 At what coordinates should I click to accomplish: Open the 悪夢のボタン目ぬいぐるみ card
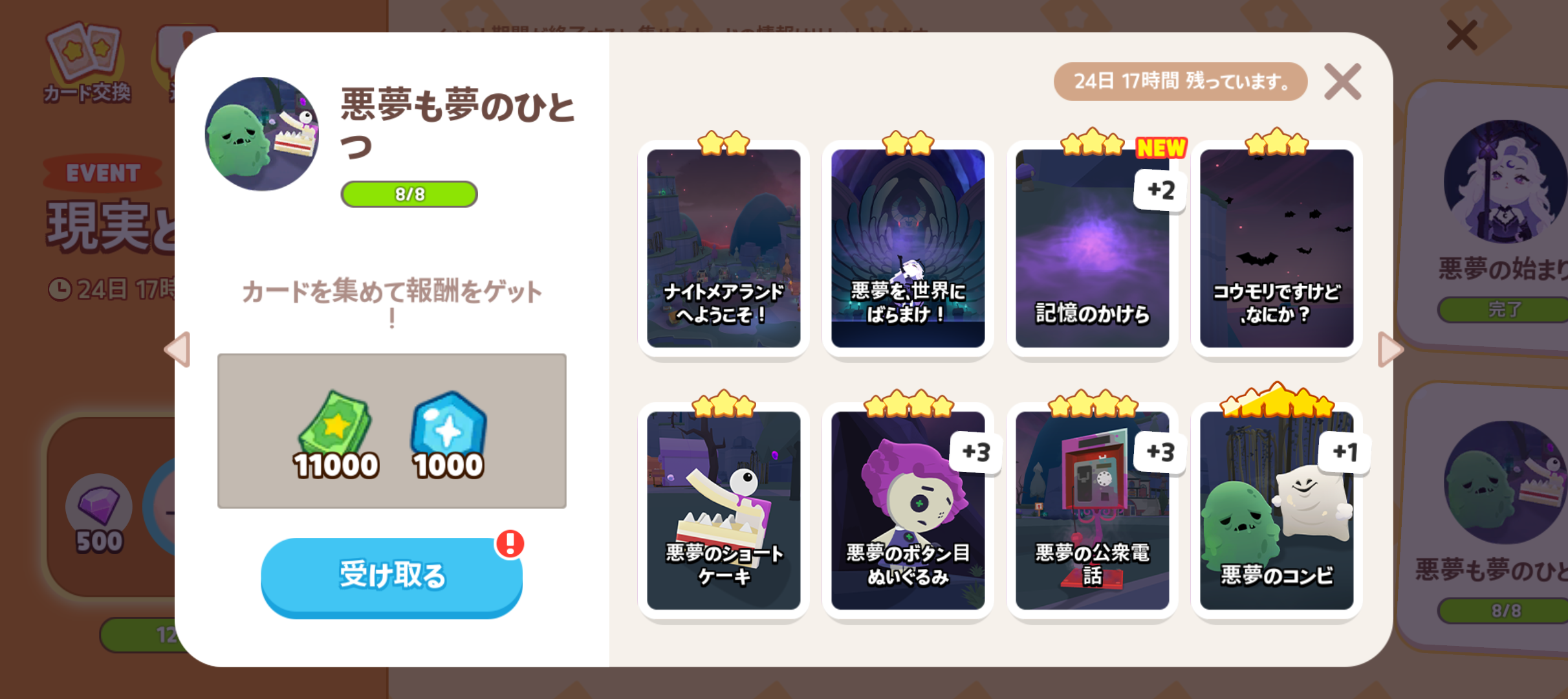pyautogui.click(x=908, y=511)
